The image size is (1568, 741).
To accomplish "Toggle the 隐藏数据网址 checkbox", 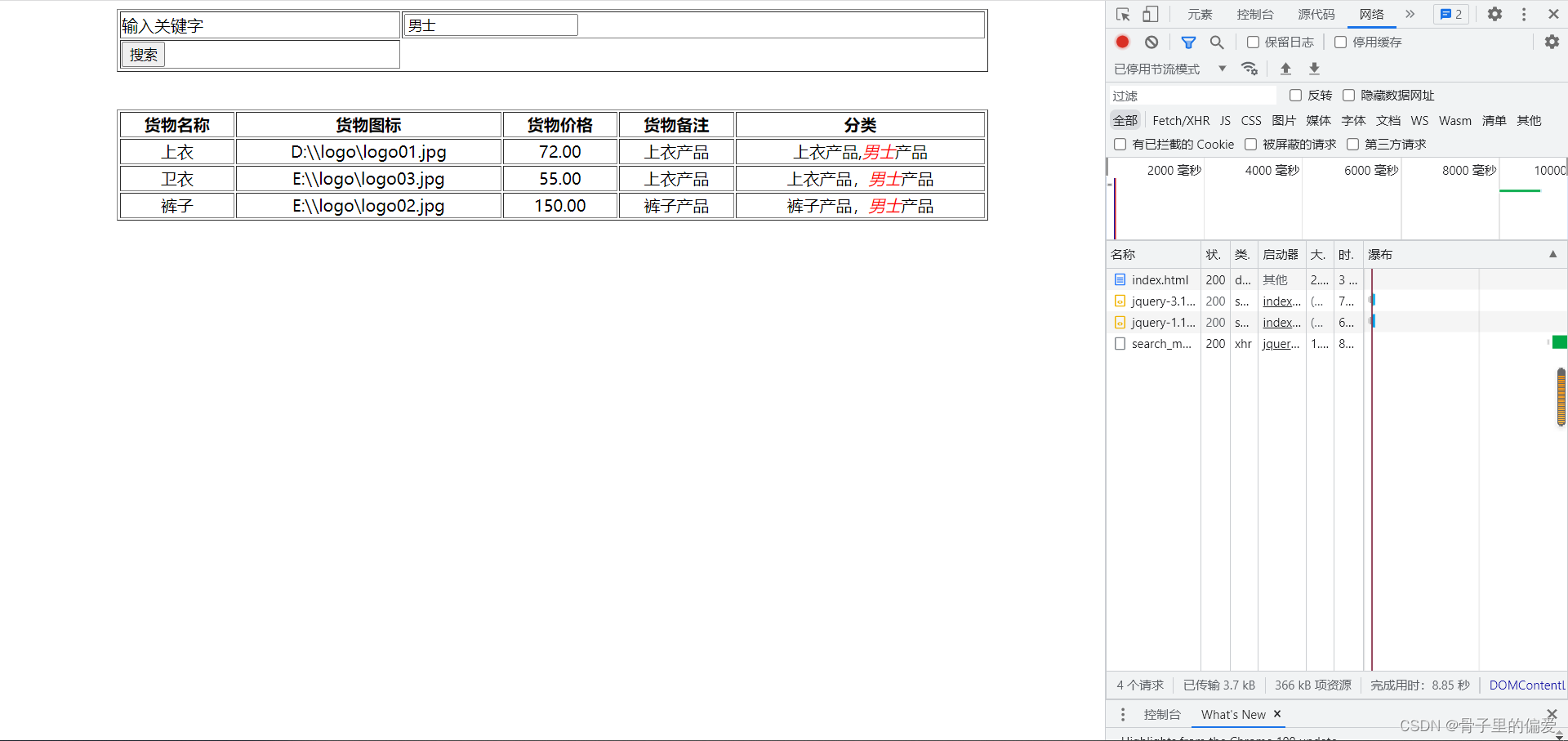I will click(1348, 96).
